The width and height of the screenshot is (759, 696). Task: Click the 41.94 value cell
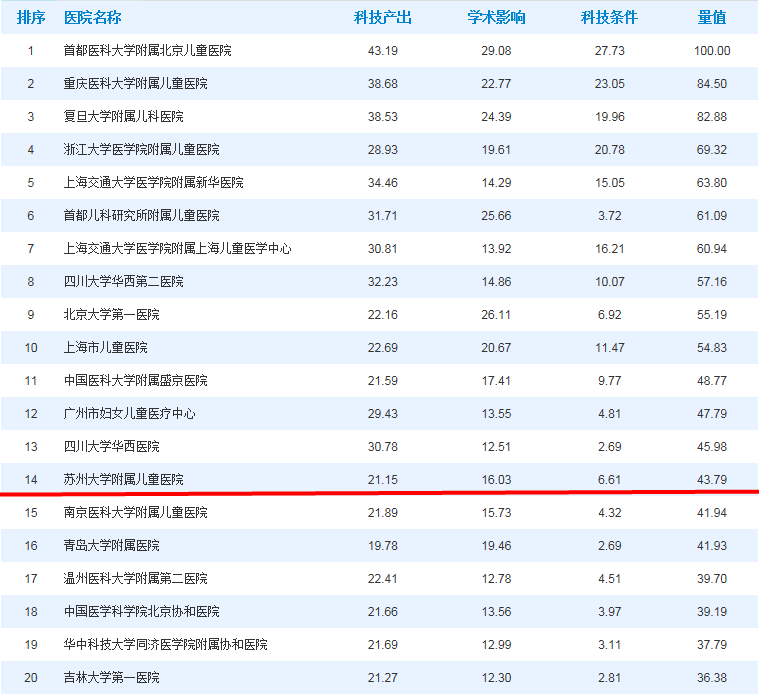[x=712, y=513]
